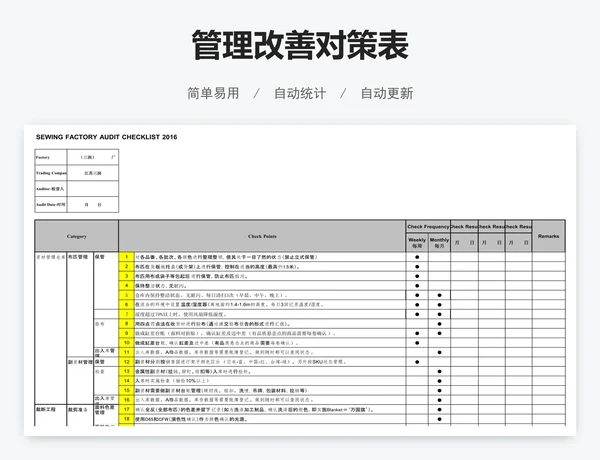Select yellow number cell 11
The height and width of the screenshot is (460, 600).
pyautogui.click(x=127, y=352)
